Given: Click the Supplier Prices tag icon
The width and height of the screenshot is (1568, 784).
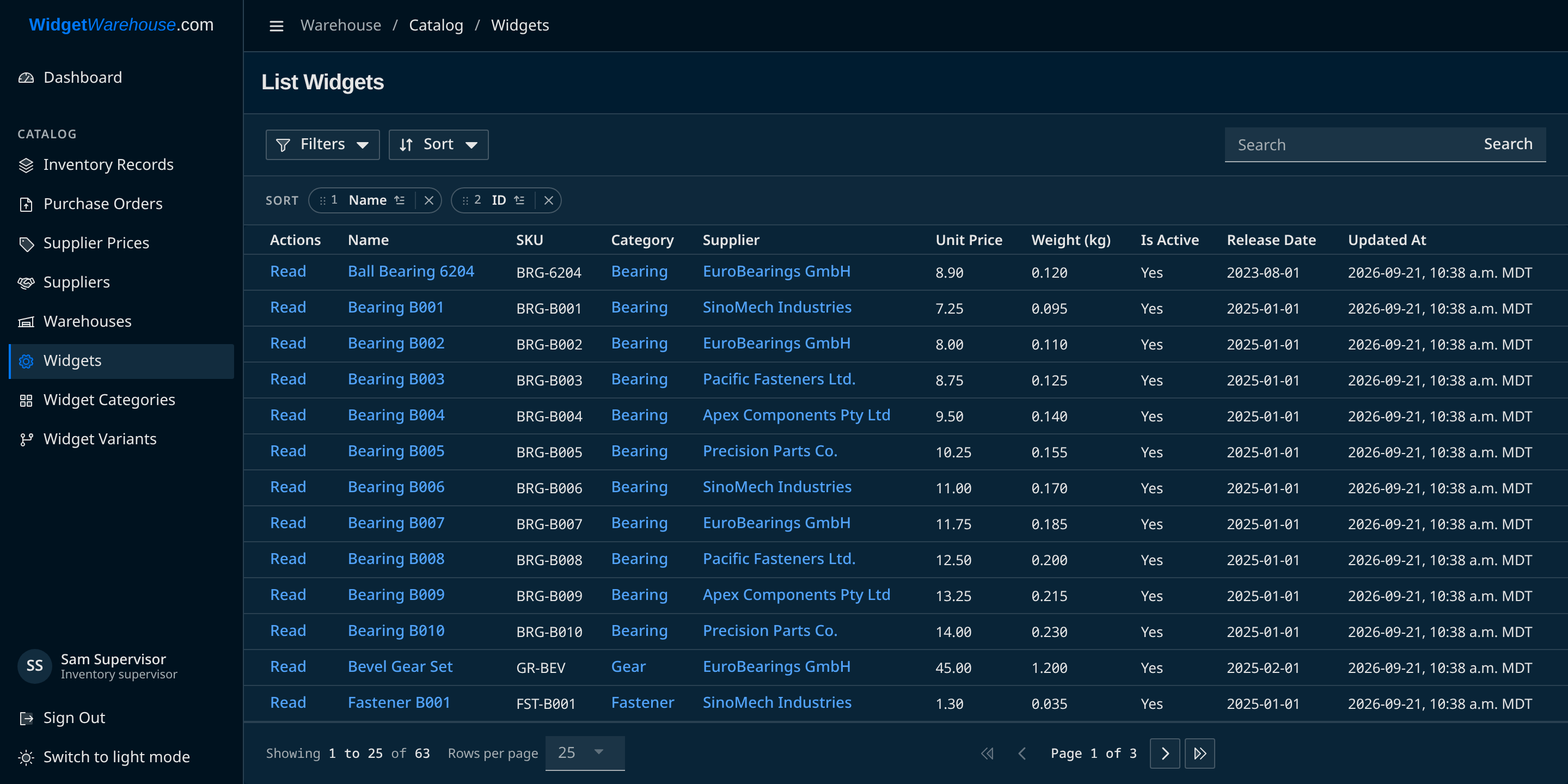Looking at the screenshot, I should [x=26, y=243].
